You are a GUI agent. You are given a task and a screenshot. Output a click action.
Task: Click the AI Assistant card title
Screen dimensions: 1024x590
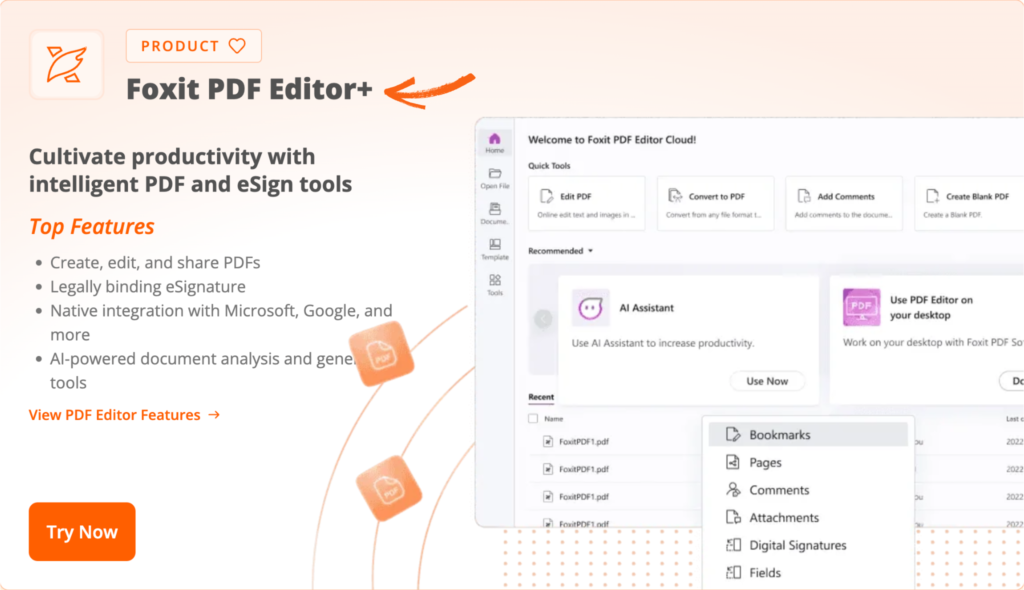647,308
